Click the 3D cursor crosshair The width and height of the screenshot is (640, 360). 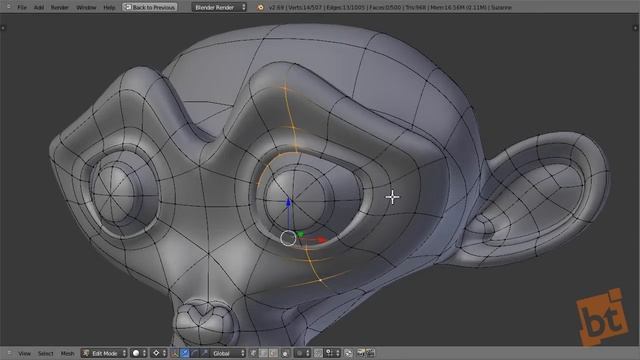tap(392, 197)
